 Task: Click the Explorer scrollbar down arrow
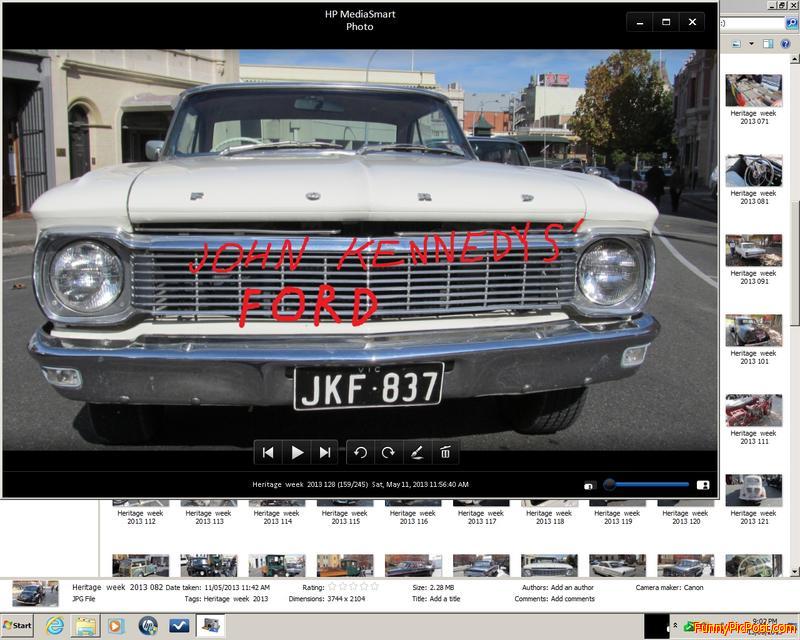pyautogui.click(x=794, y=571)
